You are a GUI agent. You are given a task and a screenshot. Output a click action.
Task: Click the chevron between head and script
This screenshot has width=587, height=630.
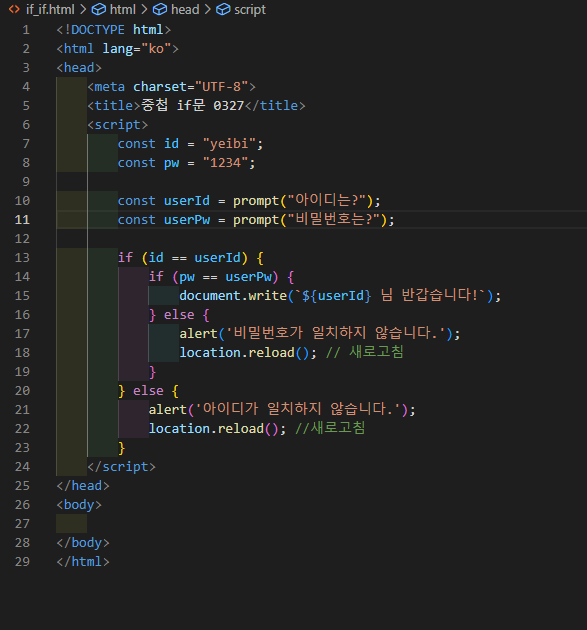[x=207, y=9]
